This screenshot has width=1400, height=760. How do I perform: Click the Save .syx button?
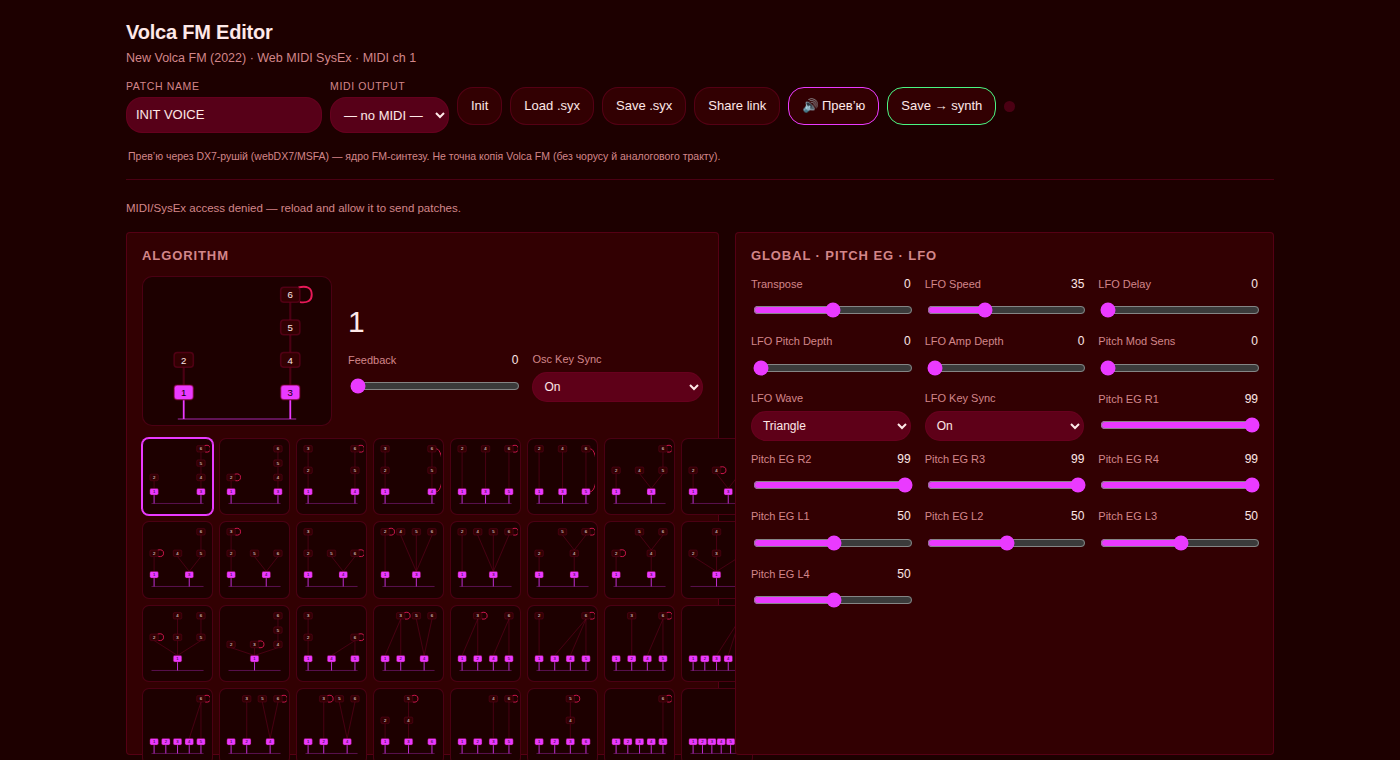(644, 106)
